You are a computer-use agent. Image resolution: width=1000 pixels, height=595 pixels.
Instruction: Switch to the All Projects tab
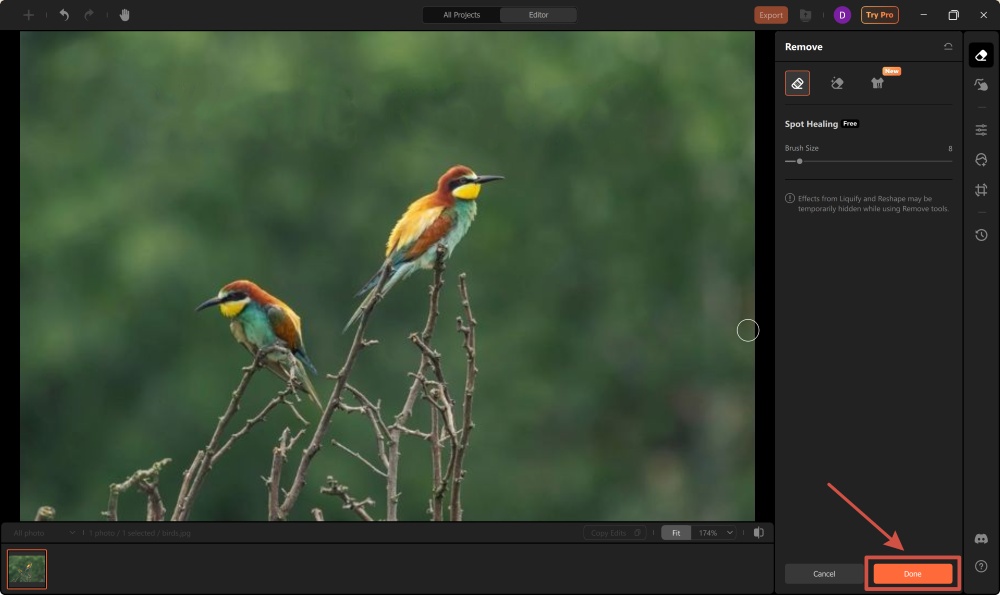460,14
